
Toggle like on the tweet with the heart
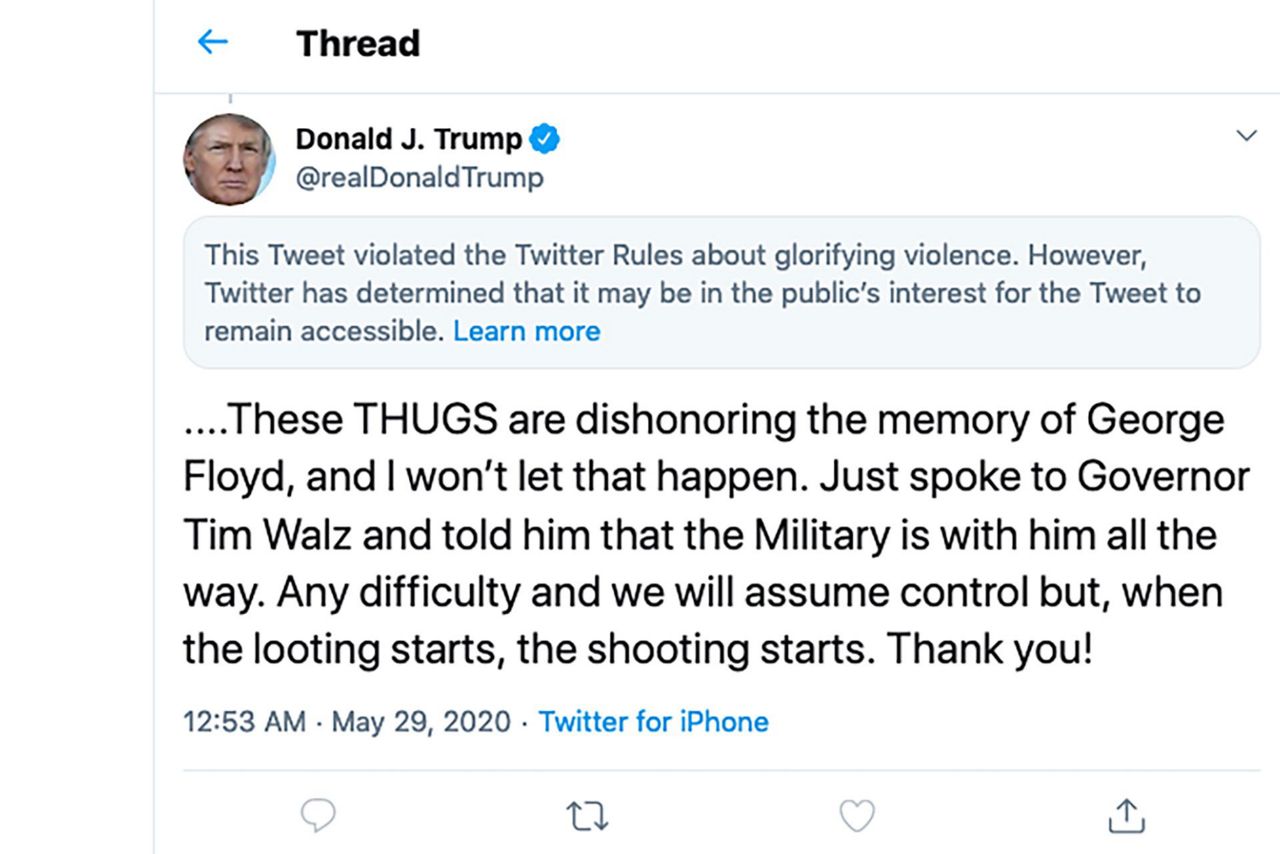click(x=857, y=816)
